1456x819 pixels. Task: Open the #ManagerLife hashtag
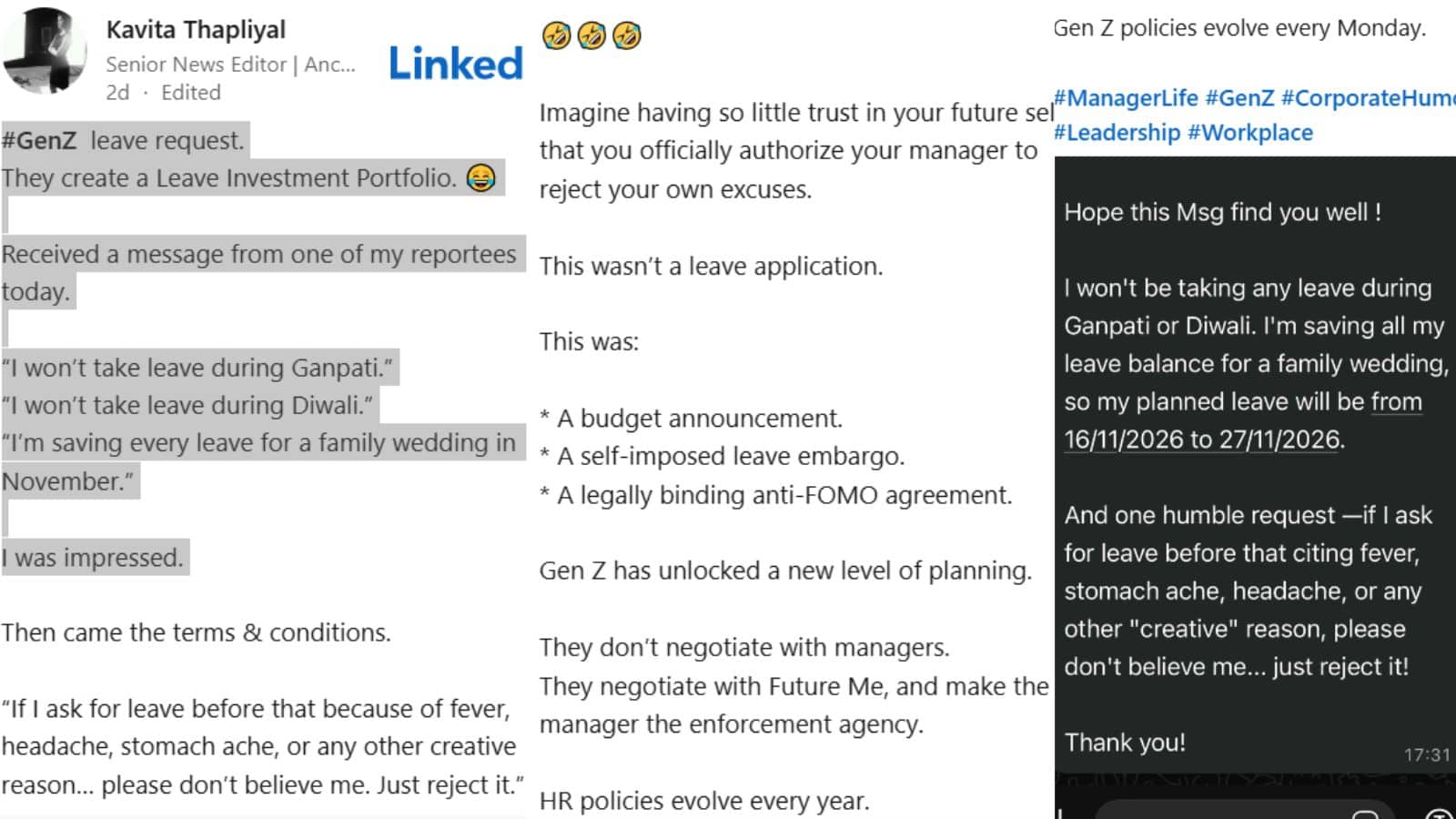pos(1126,97)
